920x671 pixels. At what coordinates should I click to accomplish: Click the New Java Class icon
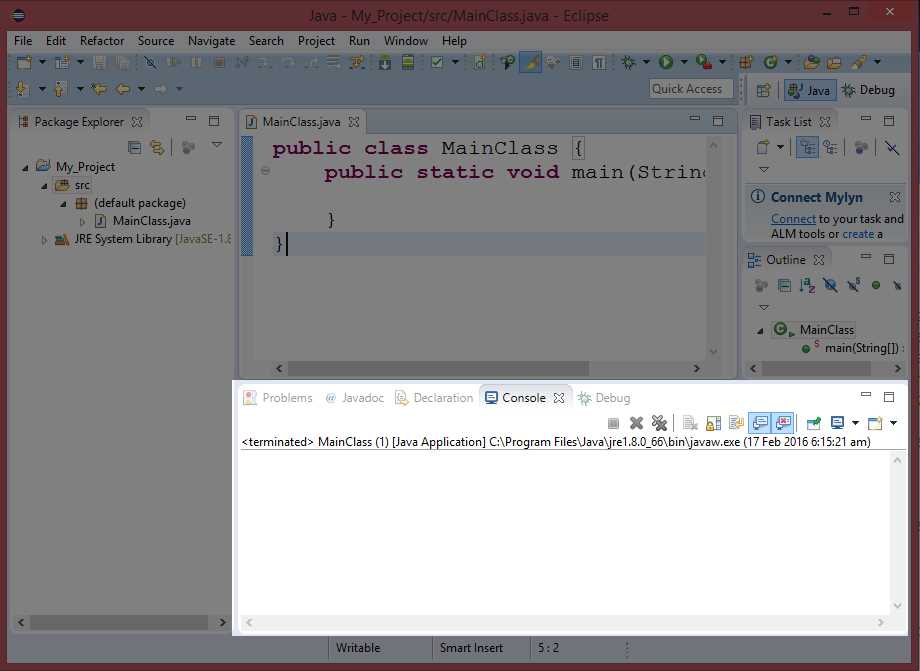coord(770,62)
